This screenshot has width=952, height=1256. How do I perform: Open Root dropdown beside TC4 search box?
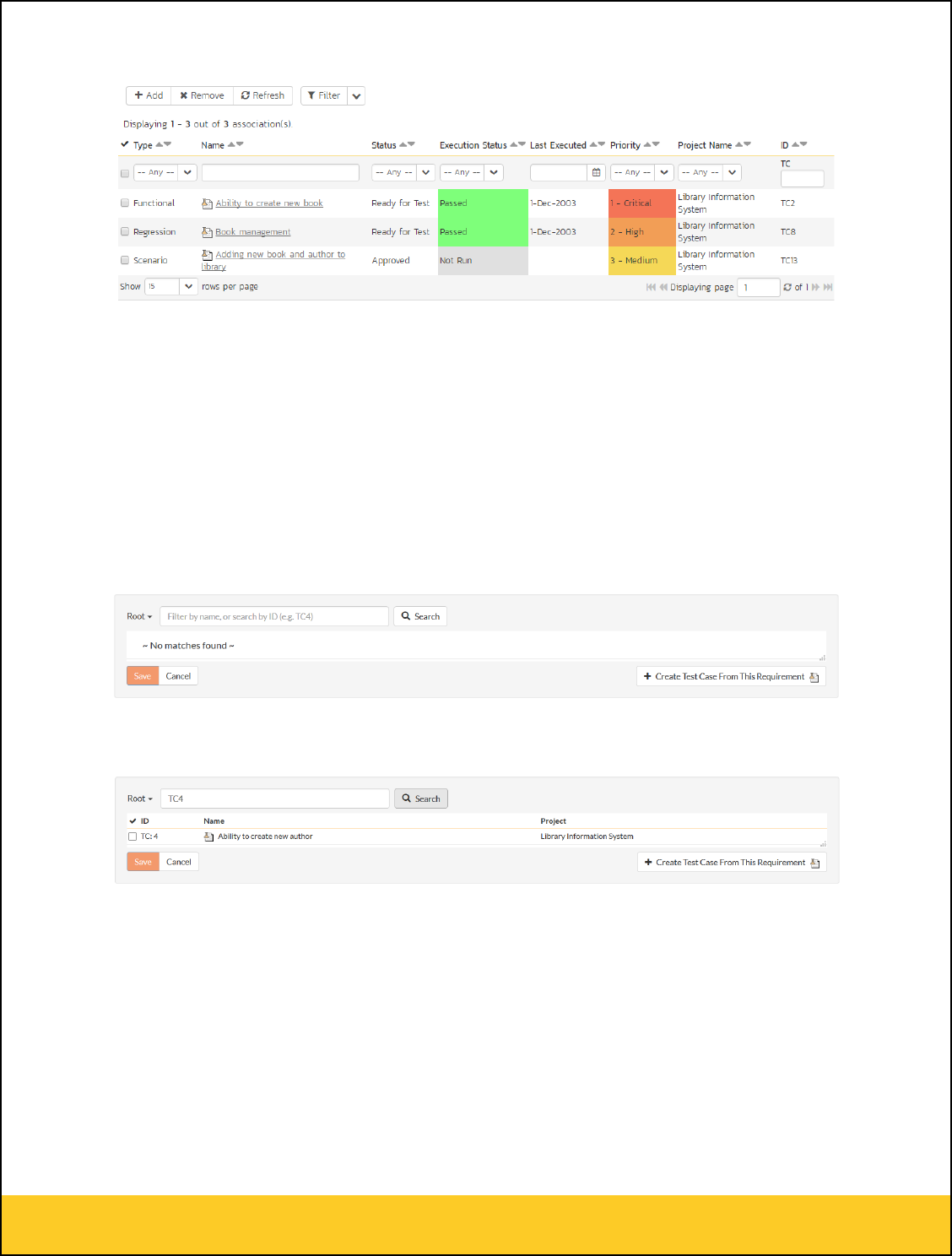[140, 799]
